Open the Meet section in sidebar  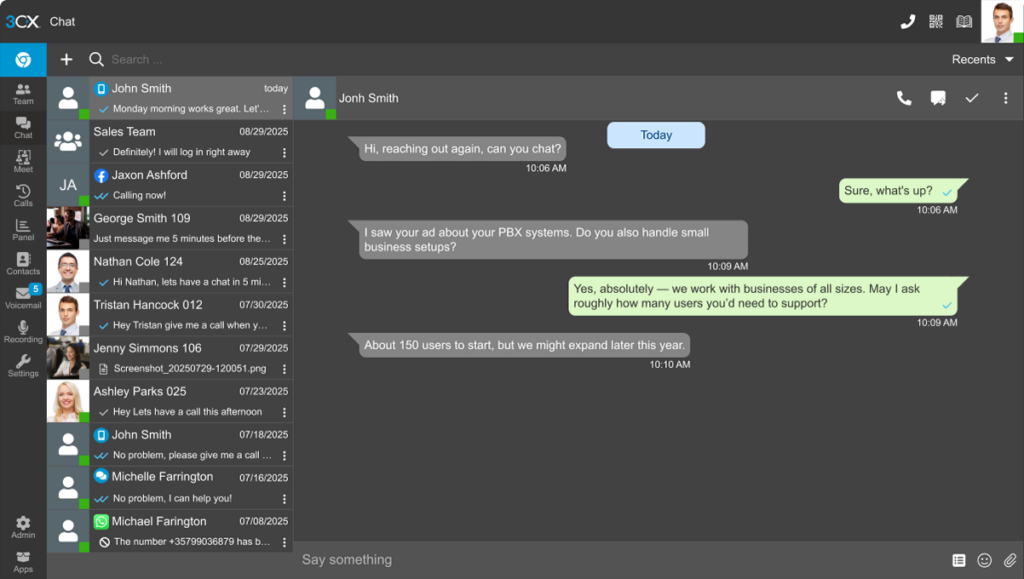(23, 161)
